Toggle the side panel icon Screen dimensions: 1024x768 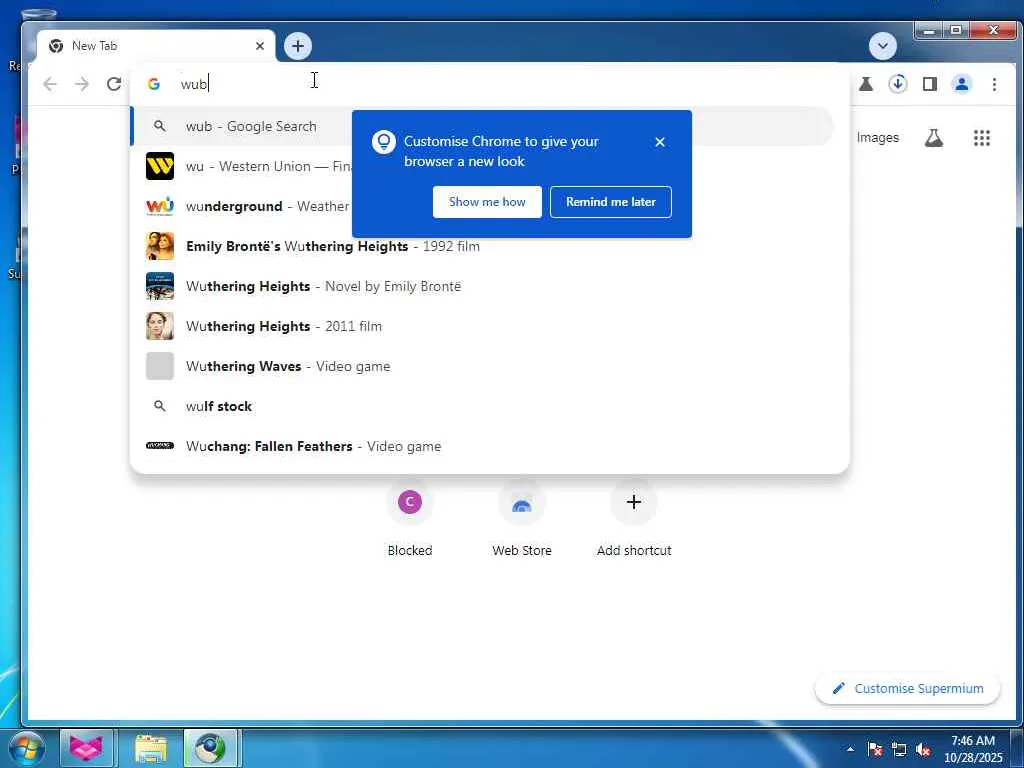930,84
